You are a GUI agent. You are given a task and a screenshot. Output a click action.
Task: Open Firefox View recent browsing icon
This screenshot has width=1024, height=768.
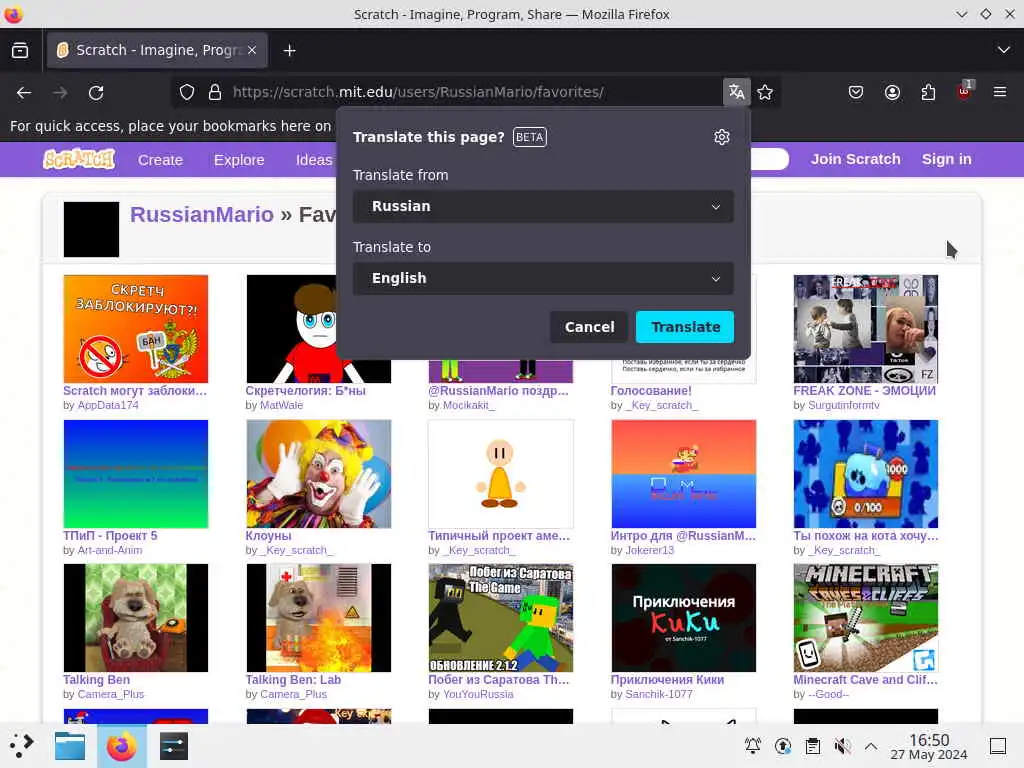[20, 50]
